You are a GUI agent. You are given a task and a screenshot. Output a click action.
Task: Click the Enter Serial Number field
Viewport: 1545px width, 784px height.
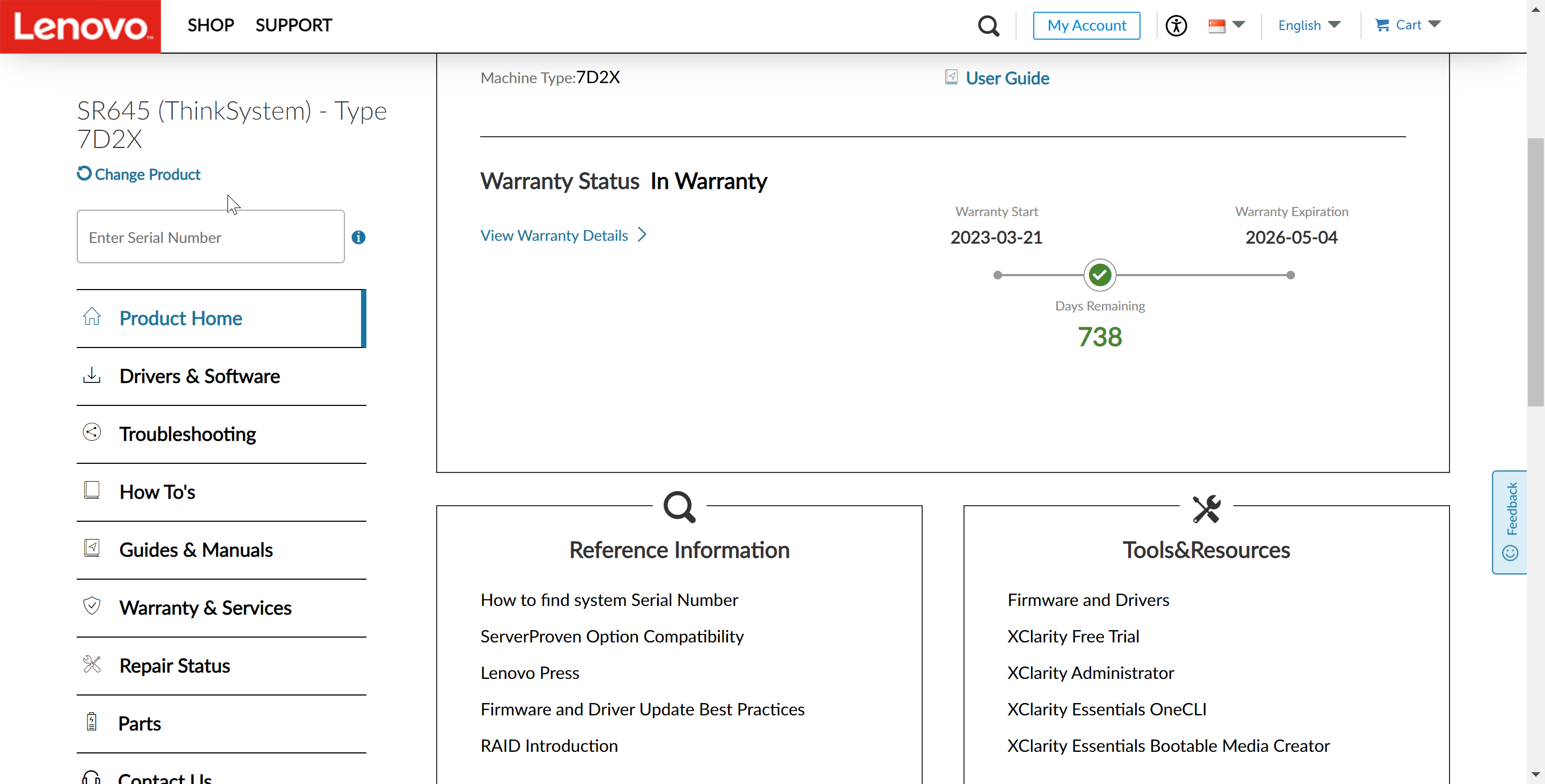click(x=210, y=237)
